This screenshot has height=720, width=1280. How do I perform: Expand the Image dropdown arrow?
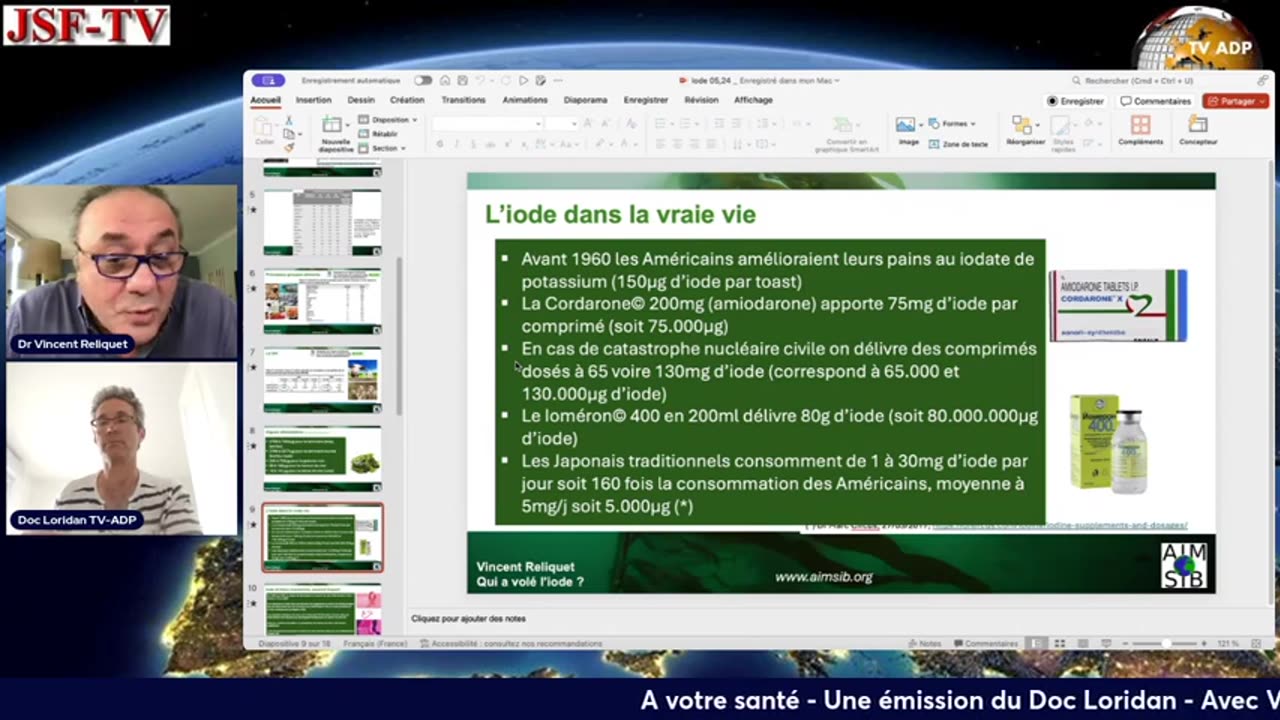pos(919,126)
